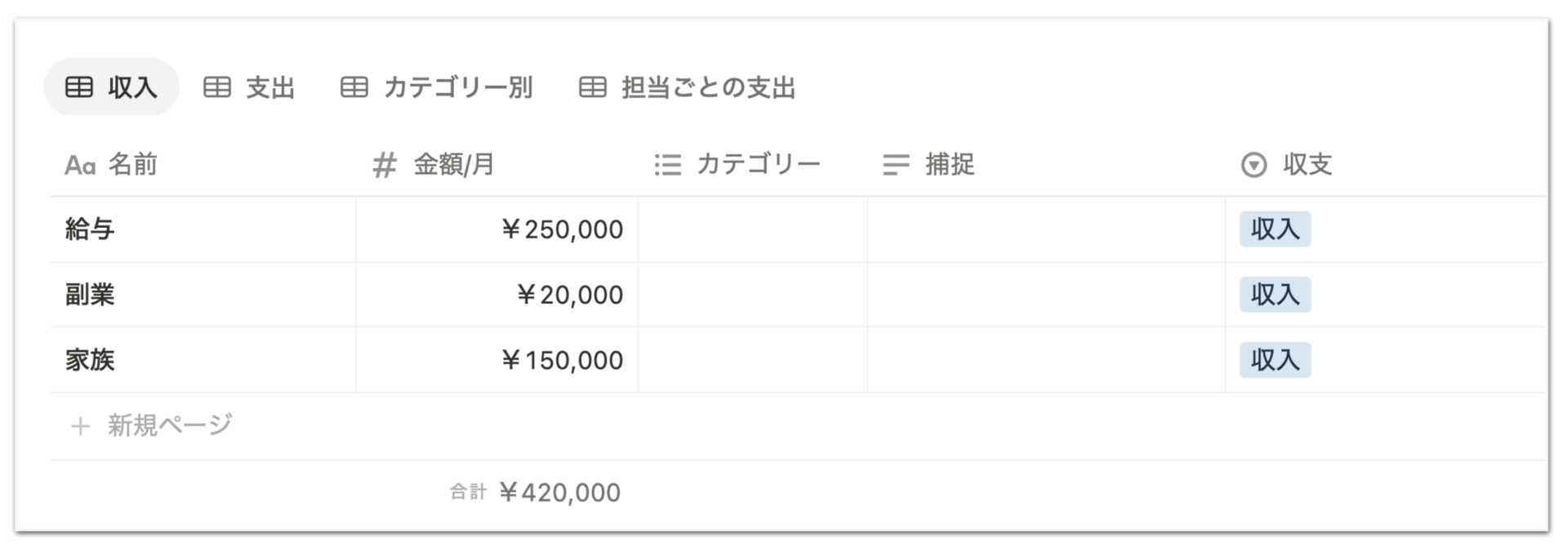
Task: Click the list icon in カテゴリー header
Action: 668,166
